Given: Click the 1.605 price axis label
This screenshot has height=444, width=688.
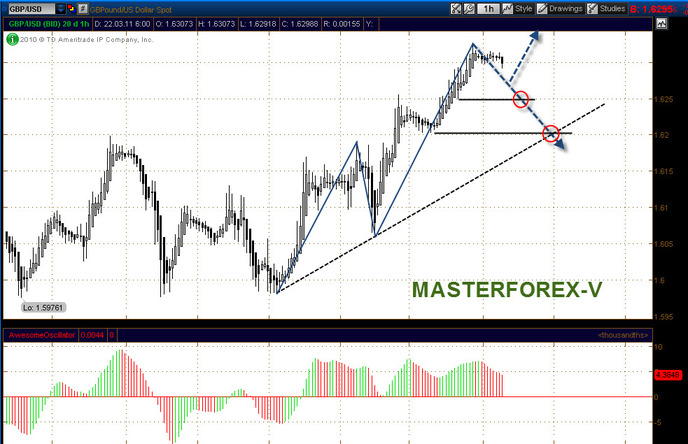Looking at the screenshot, I should pos(663,244).
